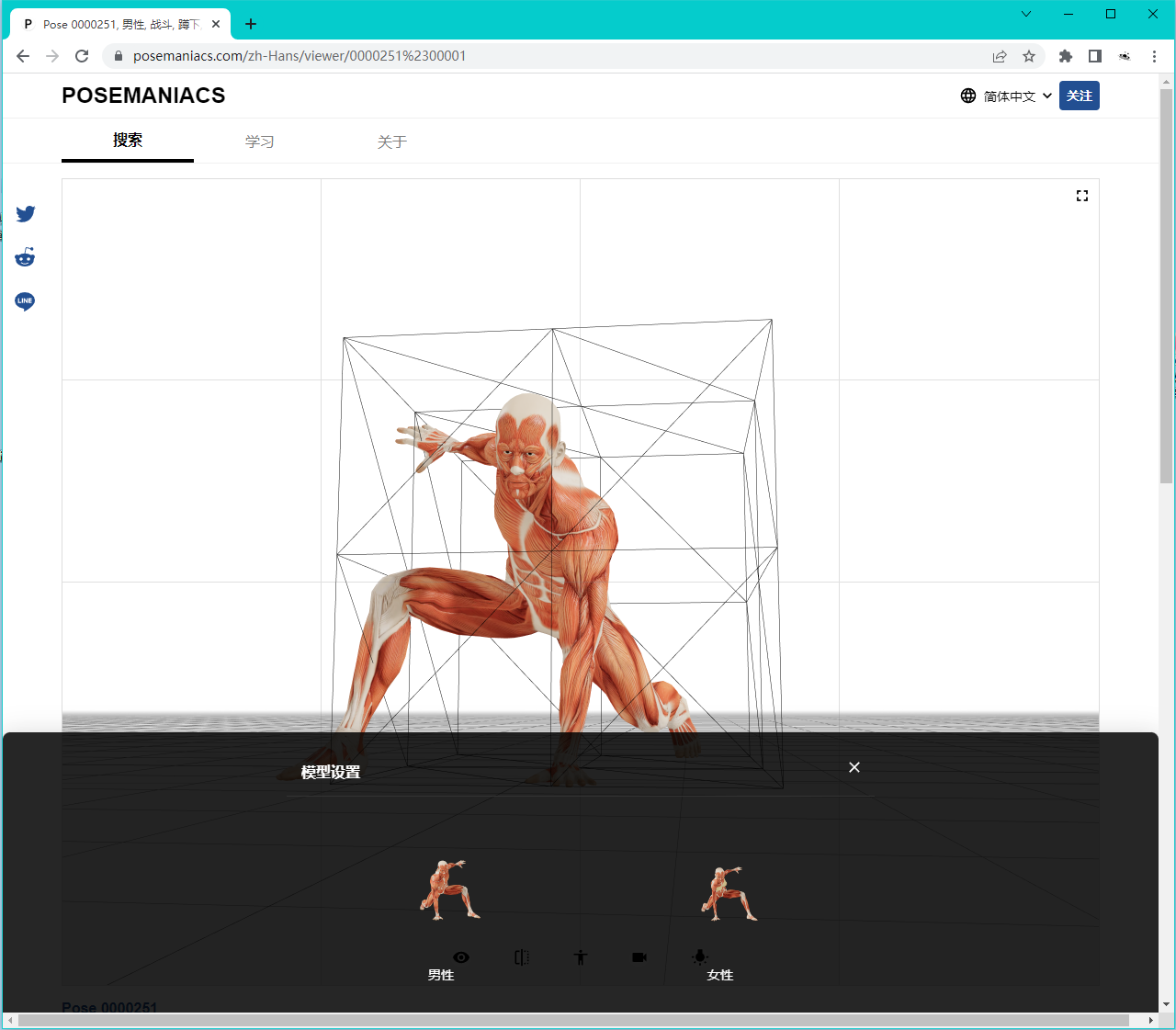Expand the tab search chevron in title bar
Screen dimensions: 1176x1030
click(x=1026, y=14)
